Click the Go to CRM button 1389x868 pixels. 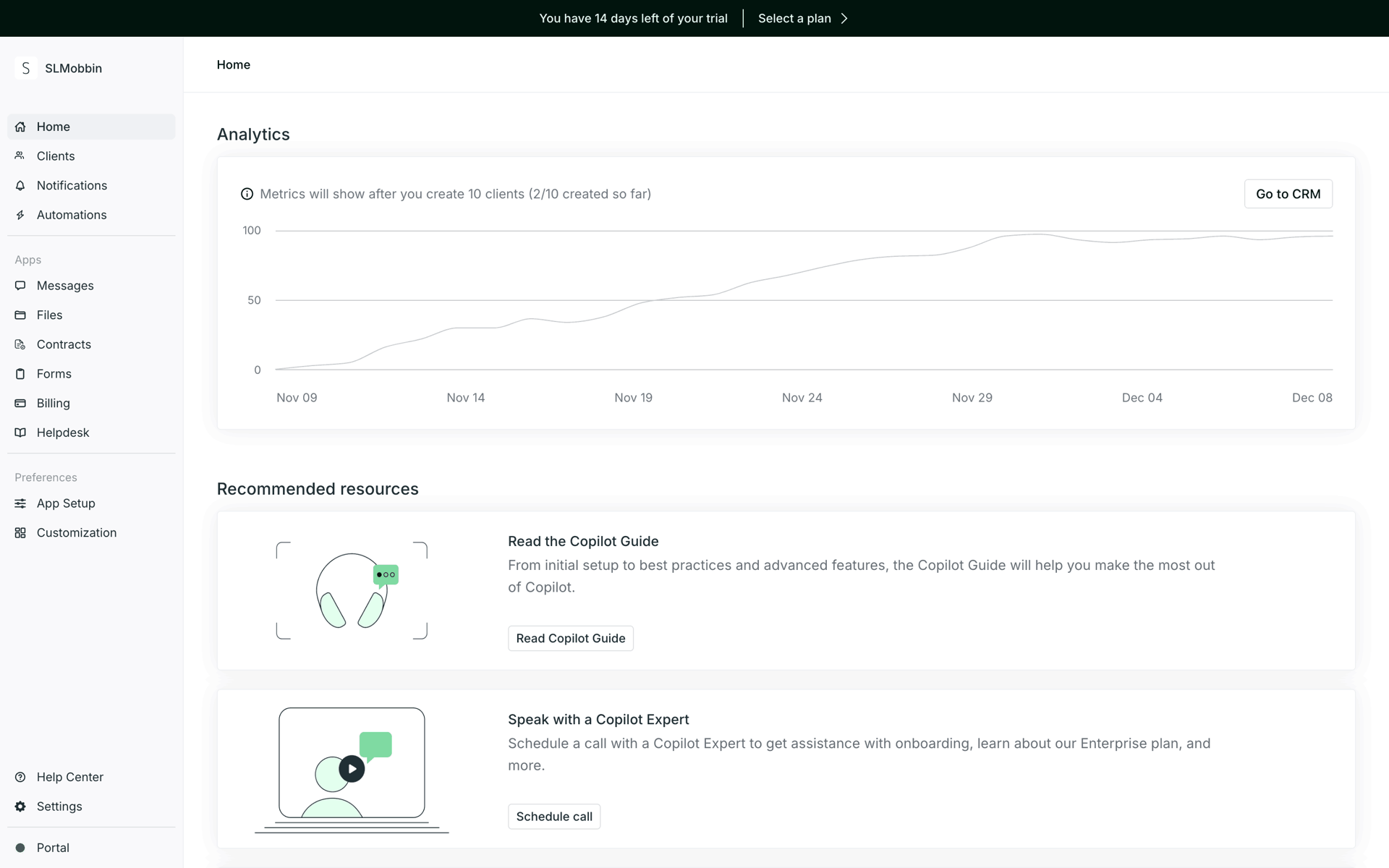[x=1288, y=194]
